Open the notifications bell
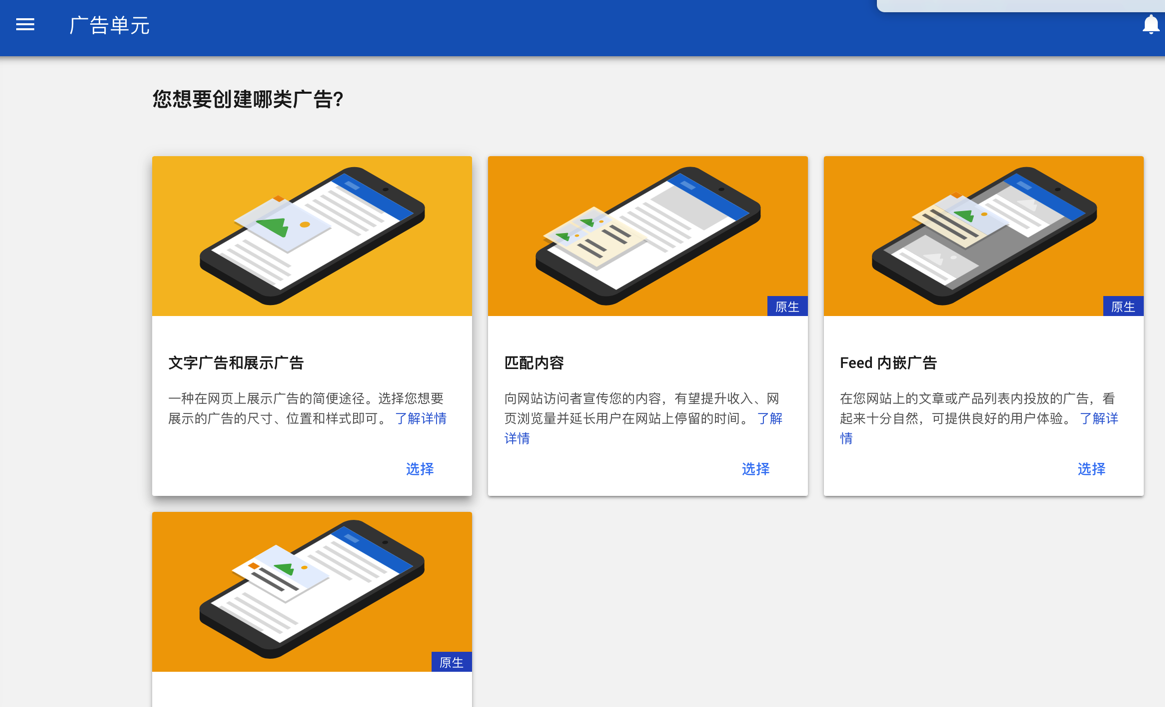 pos(1150,25)
